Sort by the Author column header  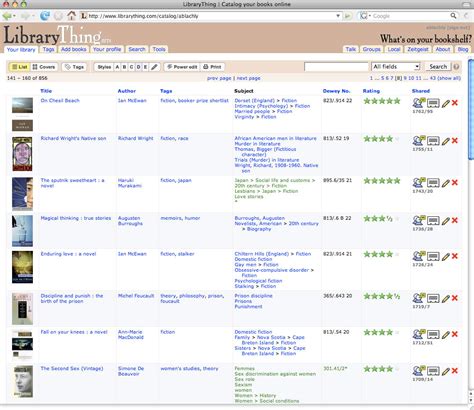[x=127, y=91]
